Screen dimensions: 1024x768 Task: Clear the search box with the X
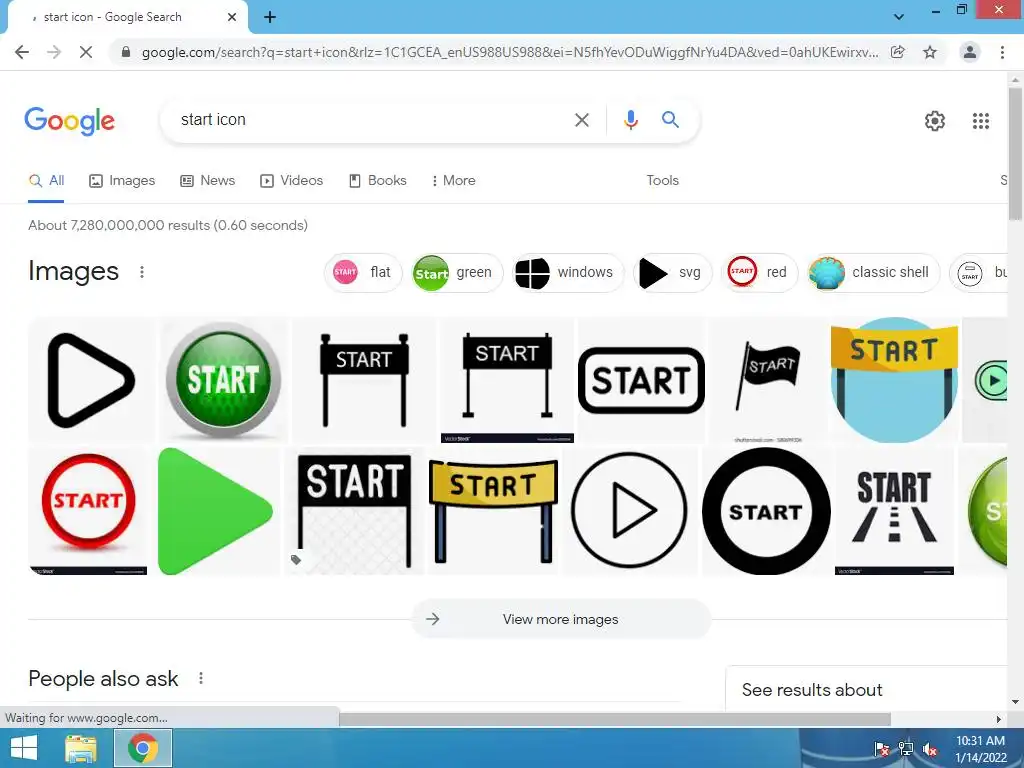581,120
